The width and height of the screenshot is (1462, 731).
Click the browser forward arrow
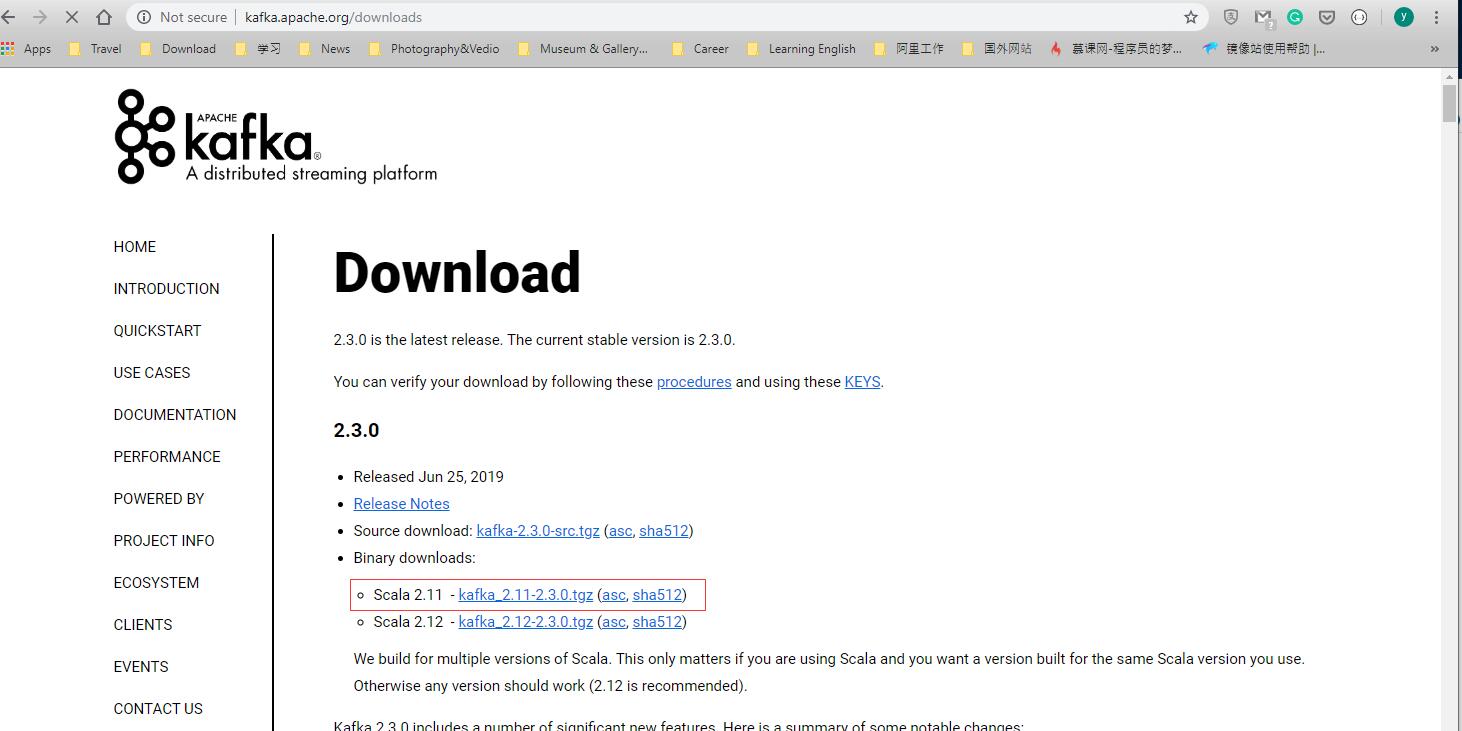[x=40, y=17]
